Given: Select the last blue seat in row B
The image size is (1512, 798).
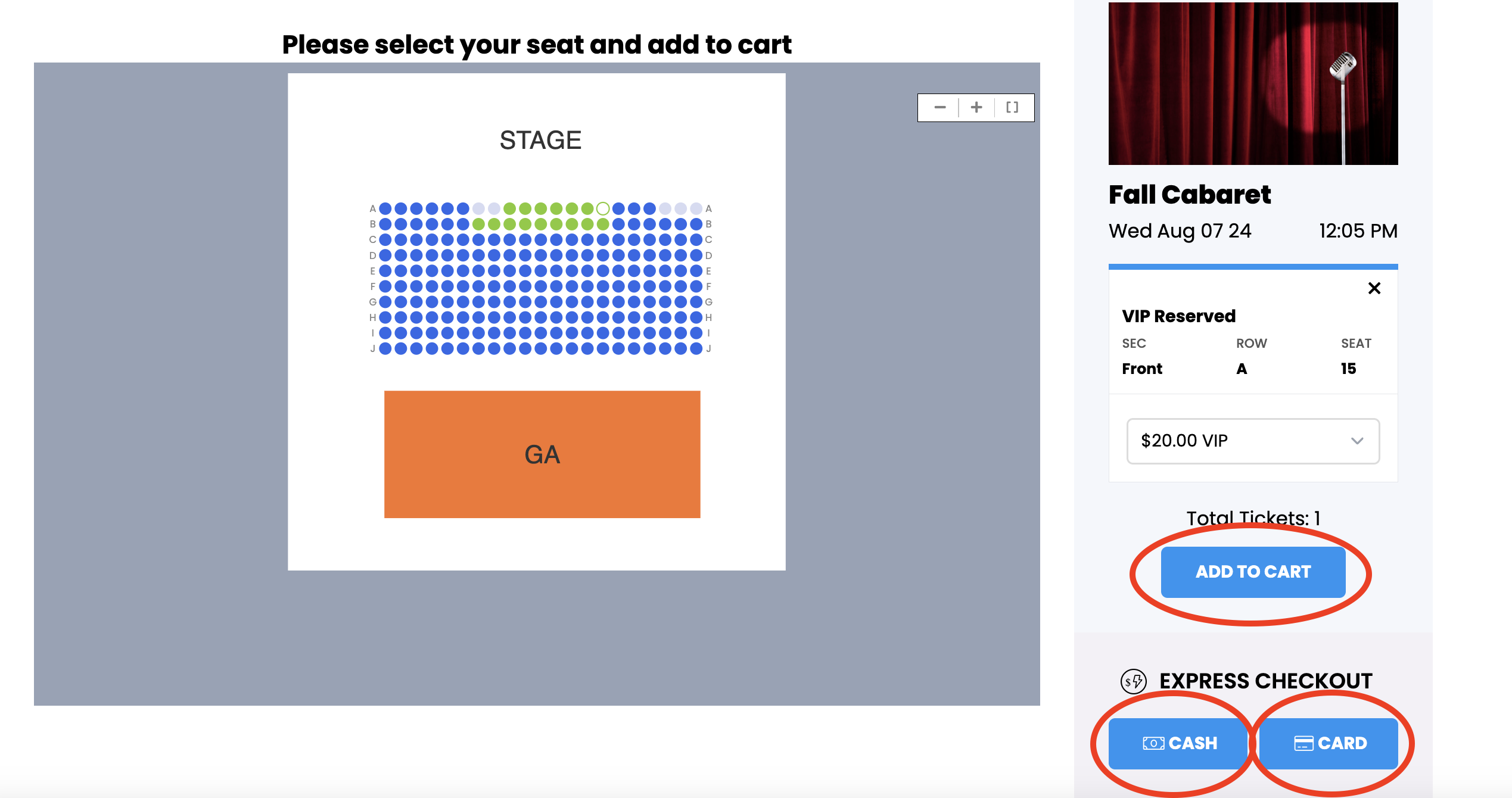Looking at the screenshot, I should point(696,224).
